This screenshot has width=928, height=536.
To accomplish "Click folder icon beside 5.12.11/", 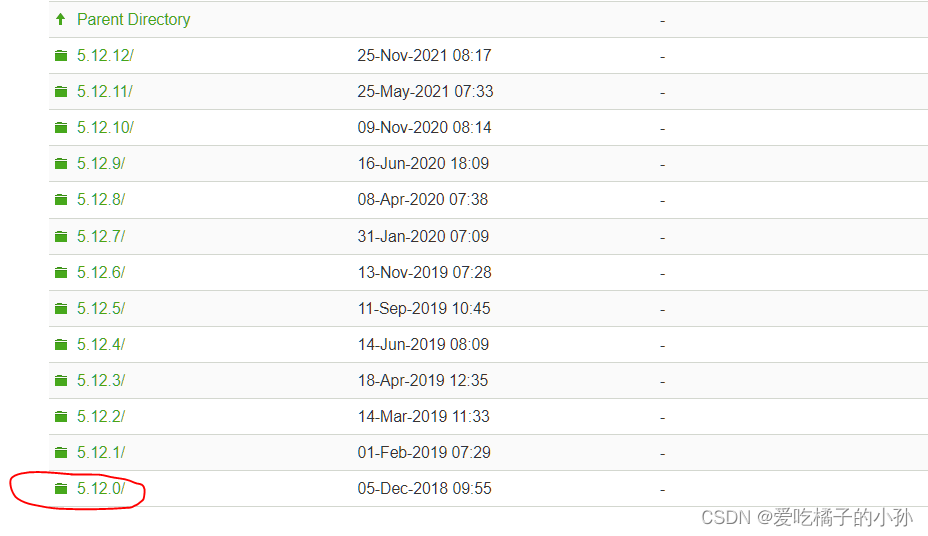I will coord(61,92).
